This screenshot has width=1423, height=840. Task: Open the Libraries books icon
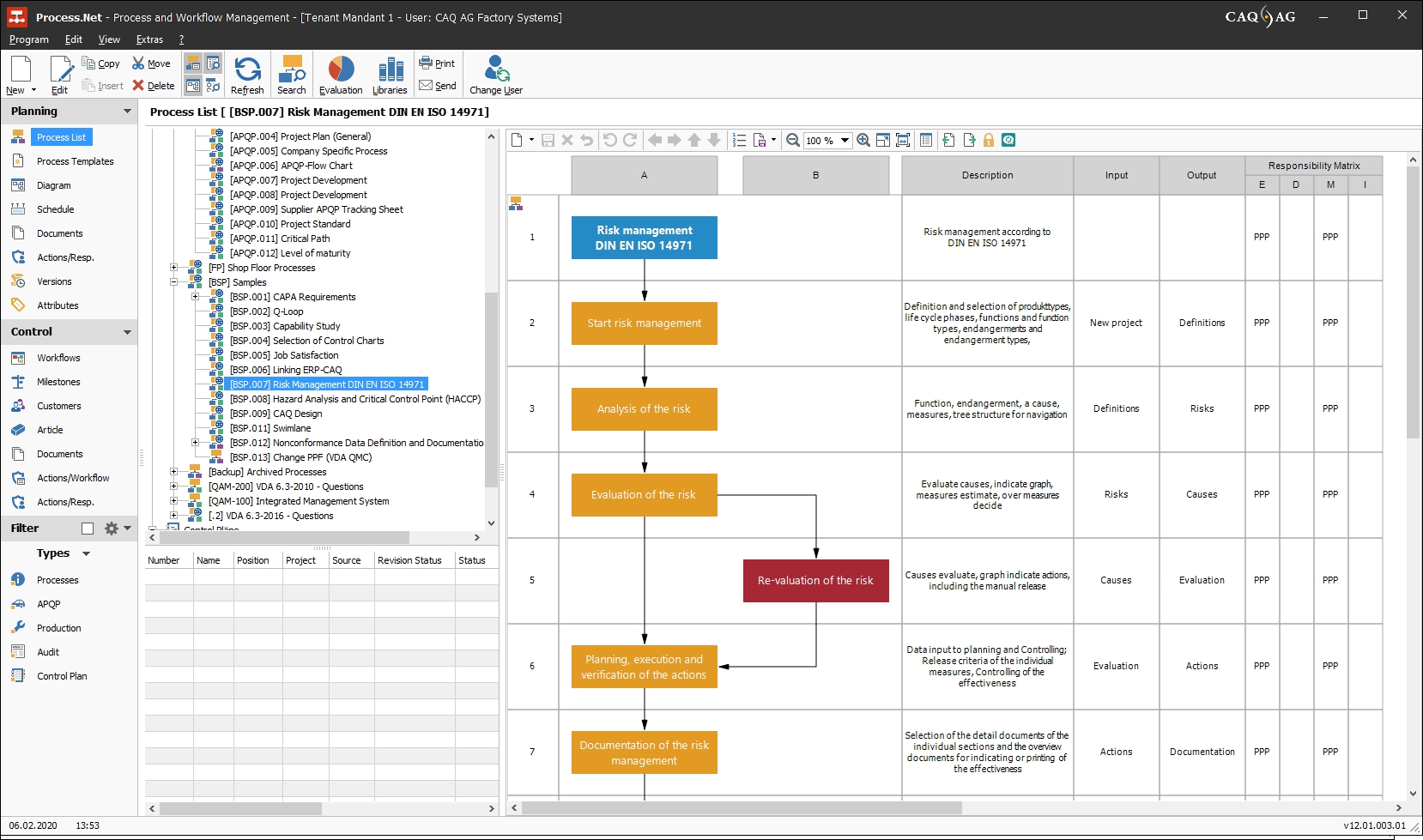coord(391,69)
